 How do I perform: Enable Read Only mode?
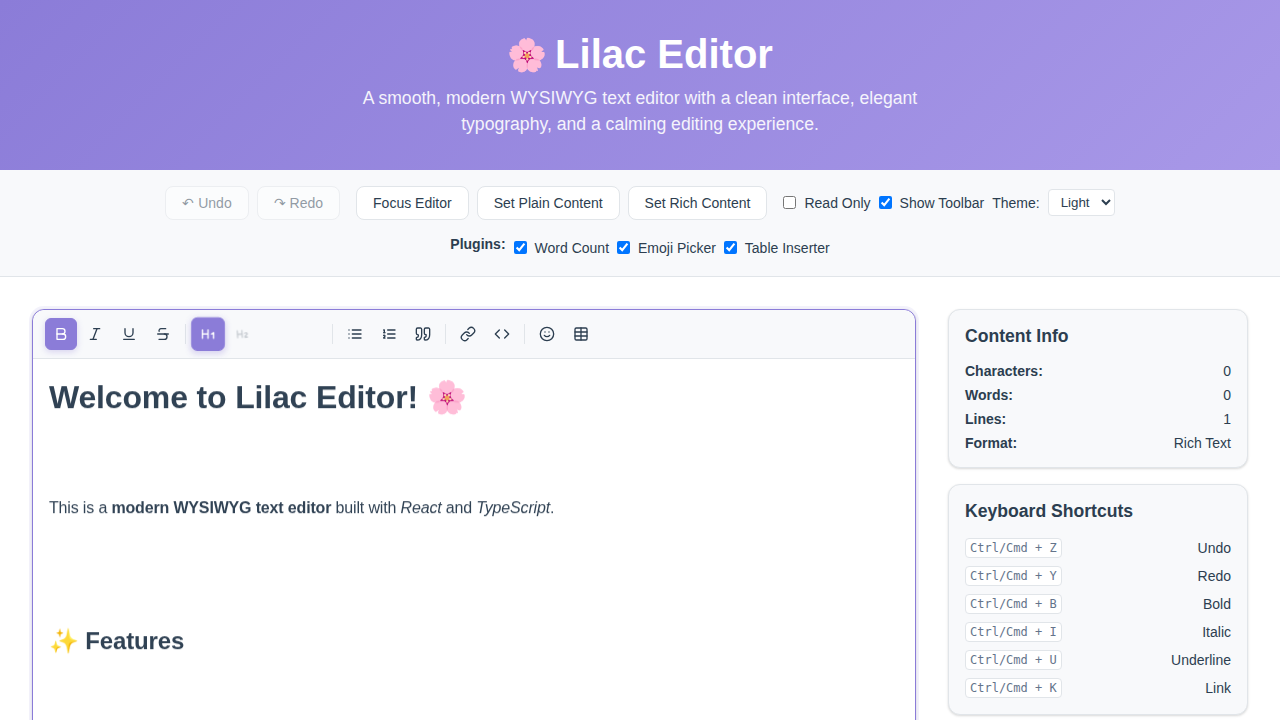tap(789, 202)
